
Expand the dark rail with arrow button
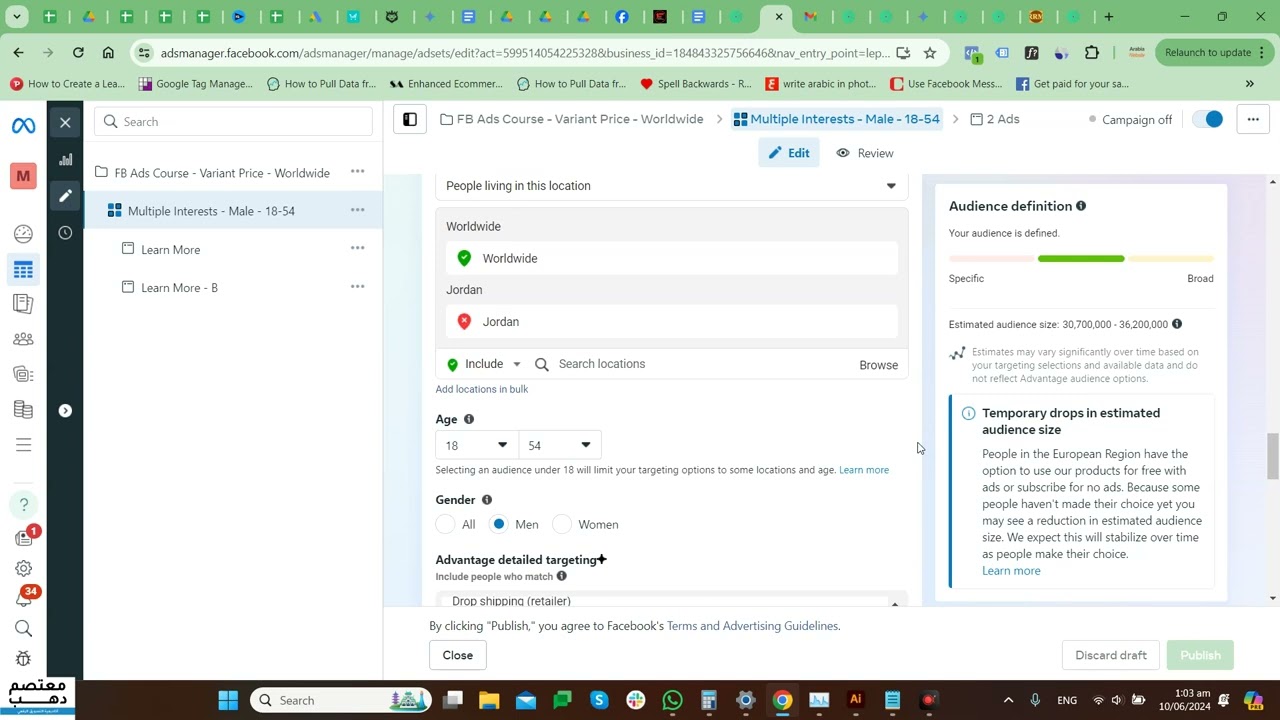[x=65, y=411]
